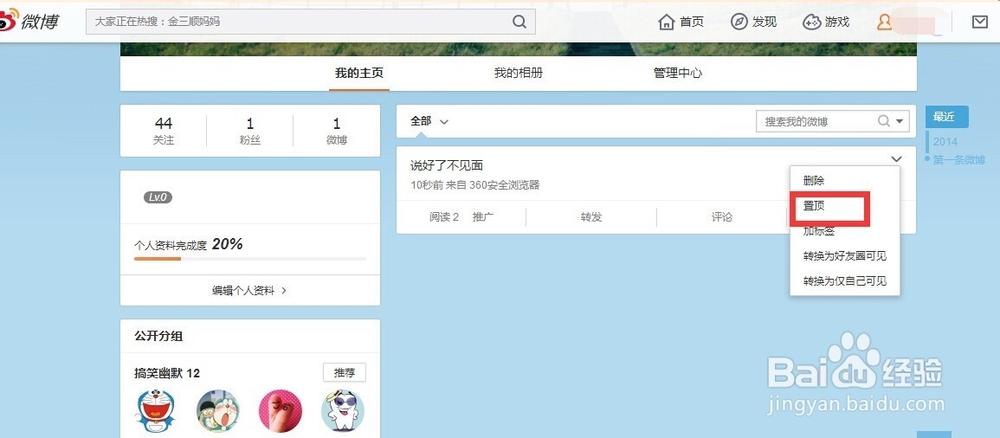This screenshot has height=438, width=1000.
Task: Open the 1 粉丝 followers count
Action: [250, 131]
